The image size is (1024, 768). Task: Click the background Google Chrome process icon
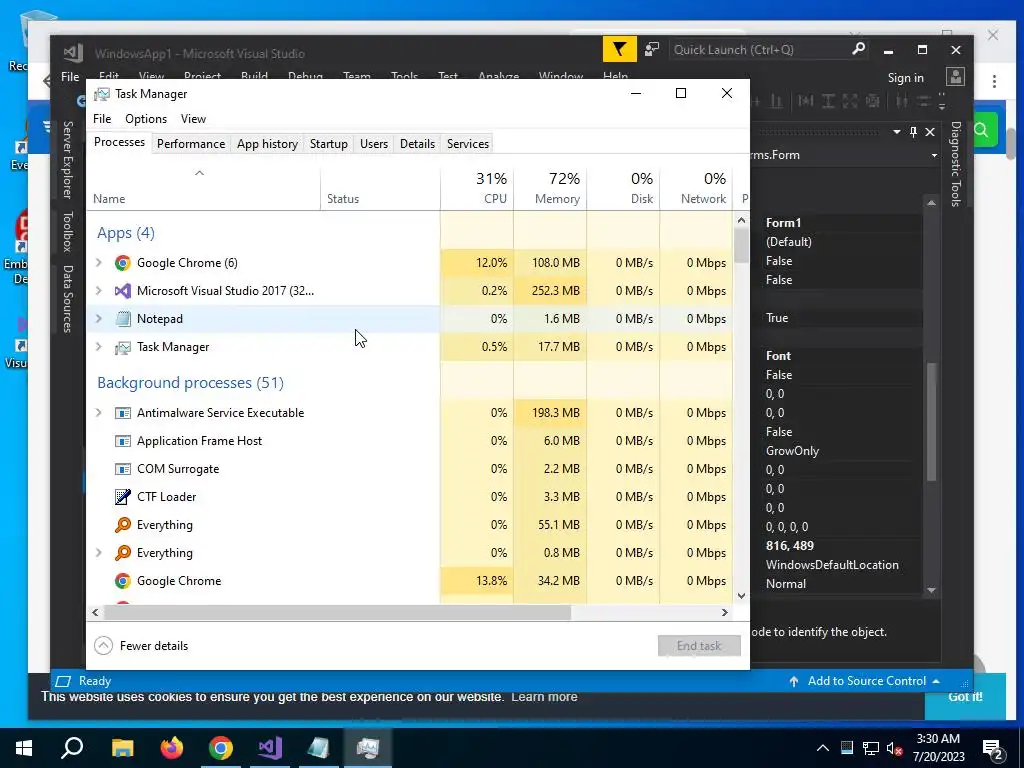click(122, 581)
